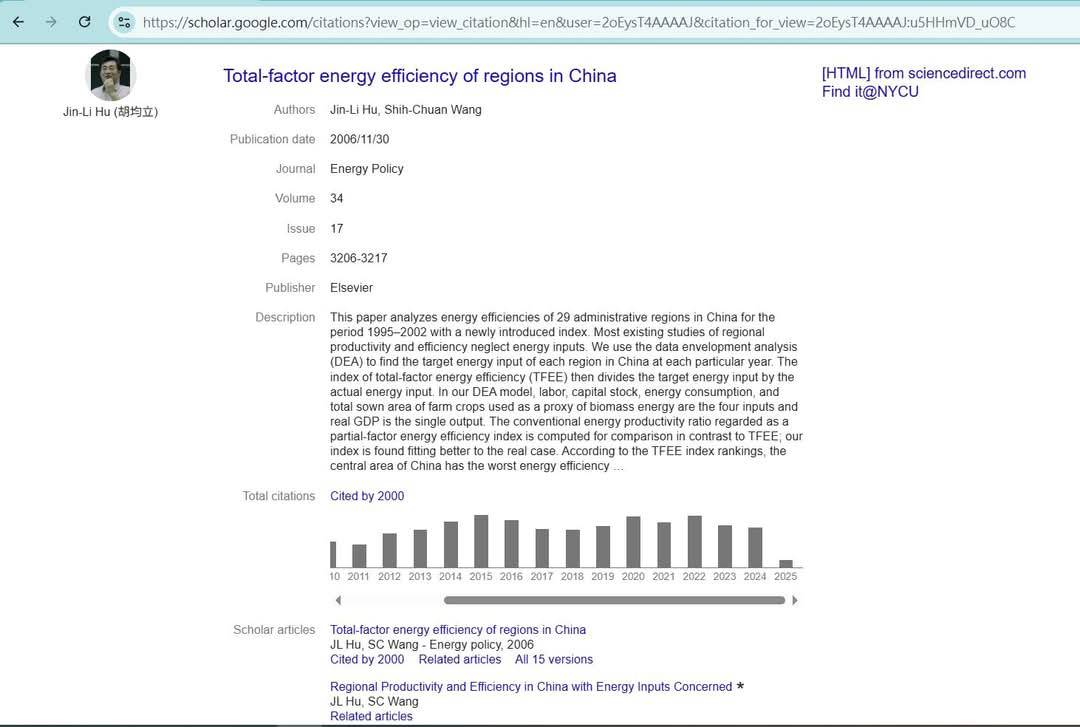This screenshot has width=1080, height=727.
Task: Click Jin-Li Hu profile photo
Action: click(110, 75)
